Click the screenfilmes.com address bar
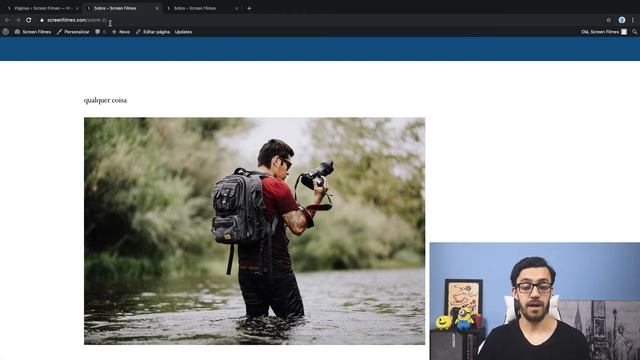 click(x=322, y=20)
